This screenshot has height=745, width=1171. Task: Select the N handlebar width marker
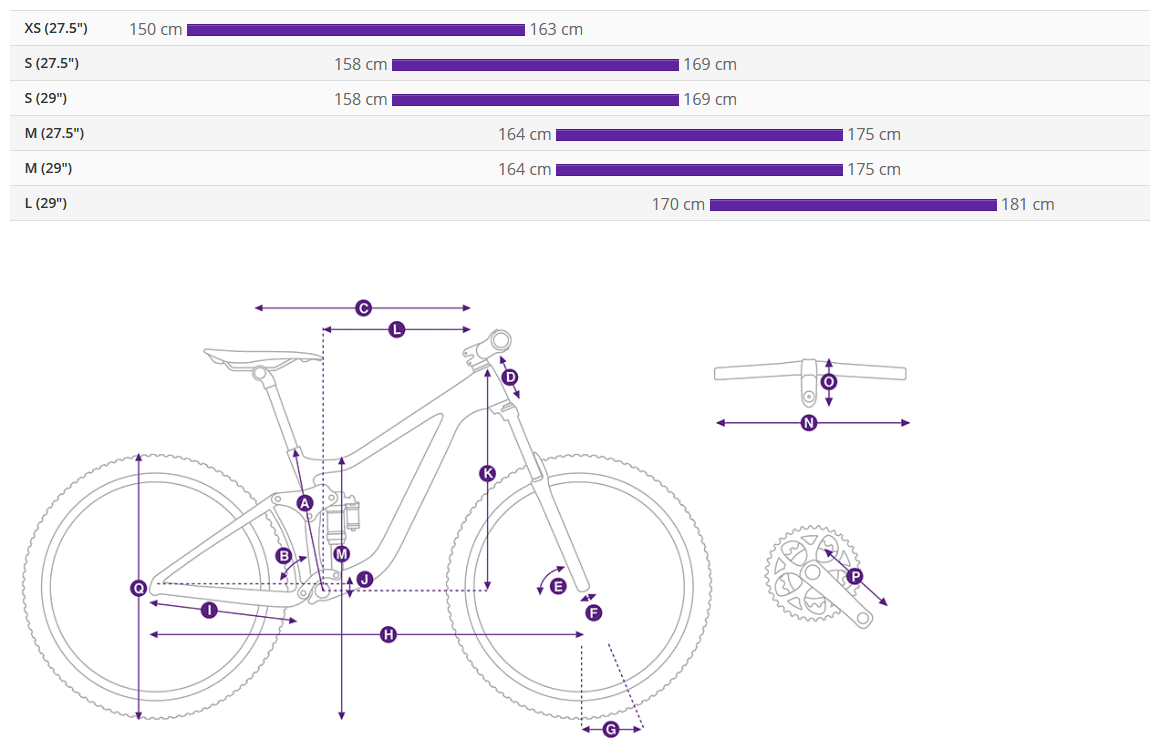click(x=809, y=423)
